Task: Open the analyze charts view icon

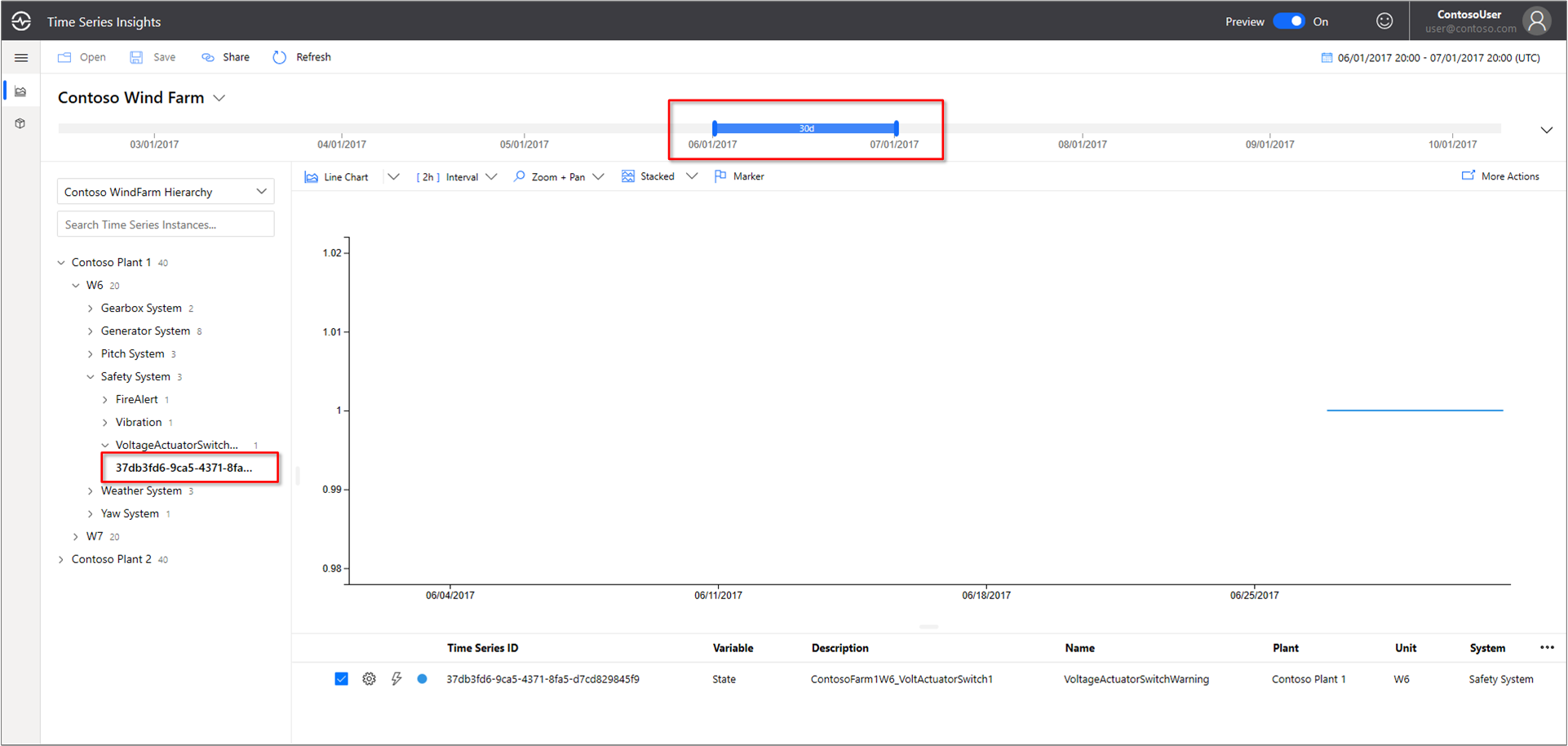Action: (21, 91)
